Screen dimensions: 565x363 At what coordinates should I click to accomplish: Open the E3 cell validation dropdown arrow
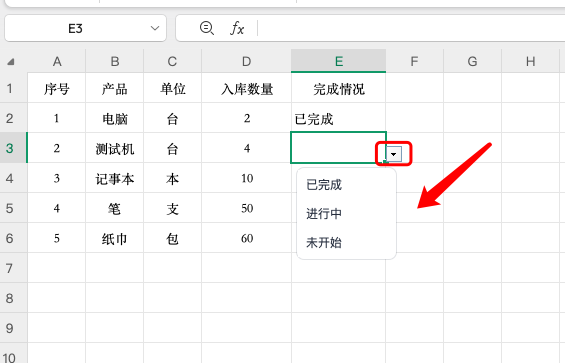click(393, 154)
